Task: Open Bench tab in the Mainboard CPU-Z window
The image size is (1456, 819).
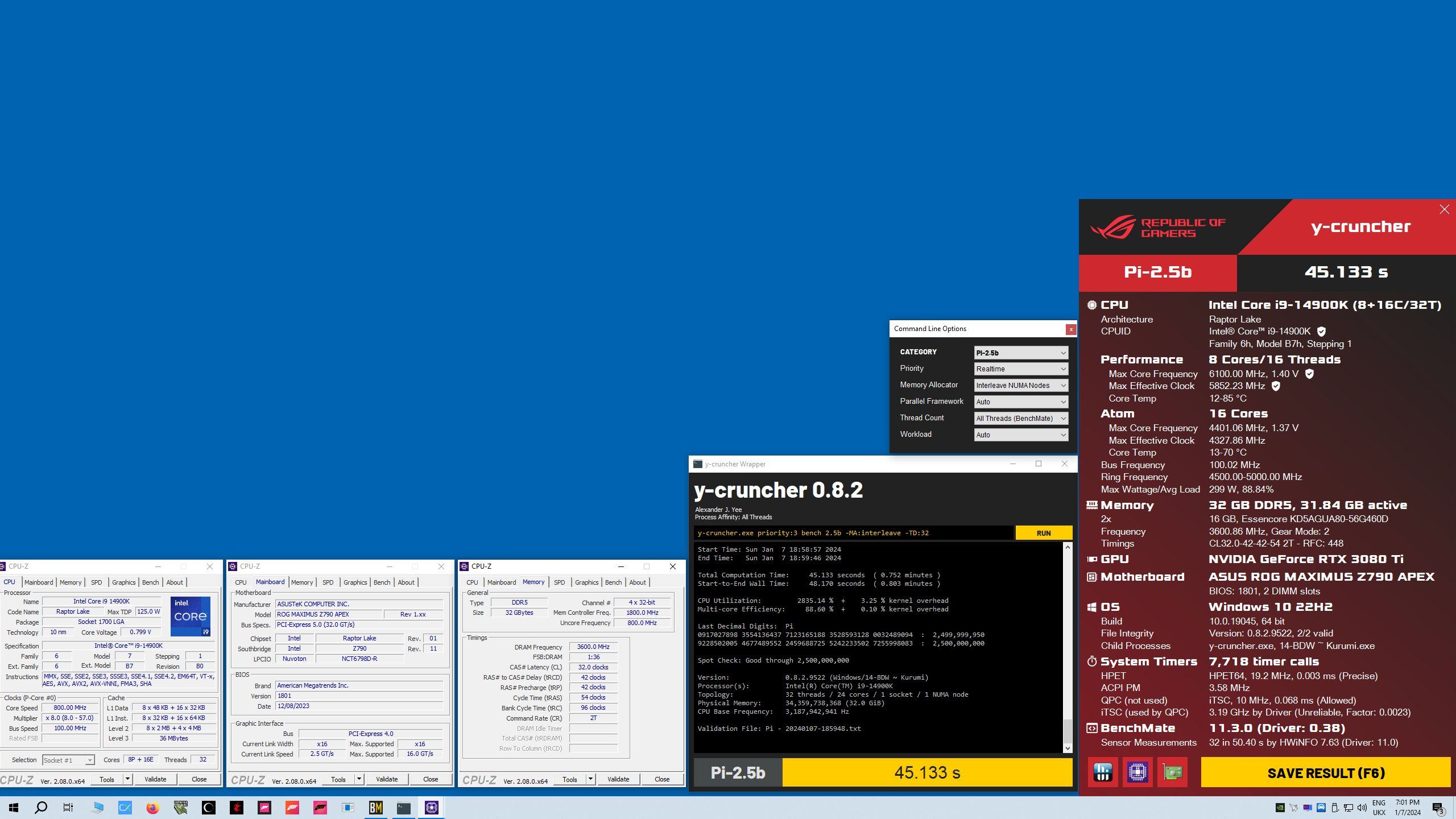Action: point(382,582)
